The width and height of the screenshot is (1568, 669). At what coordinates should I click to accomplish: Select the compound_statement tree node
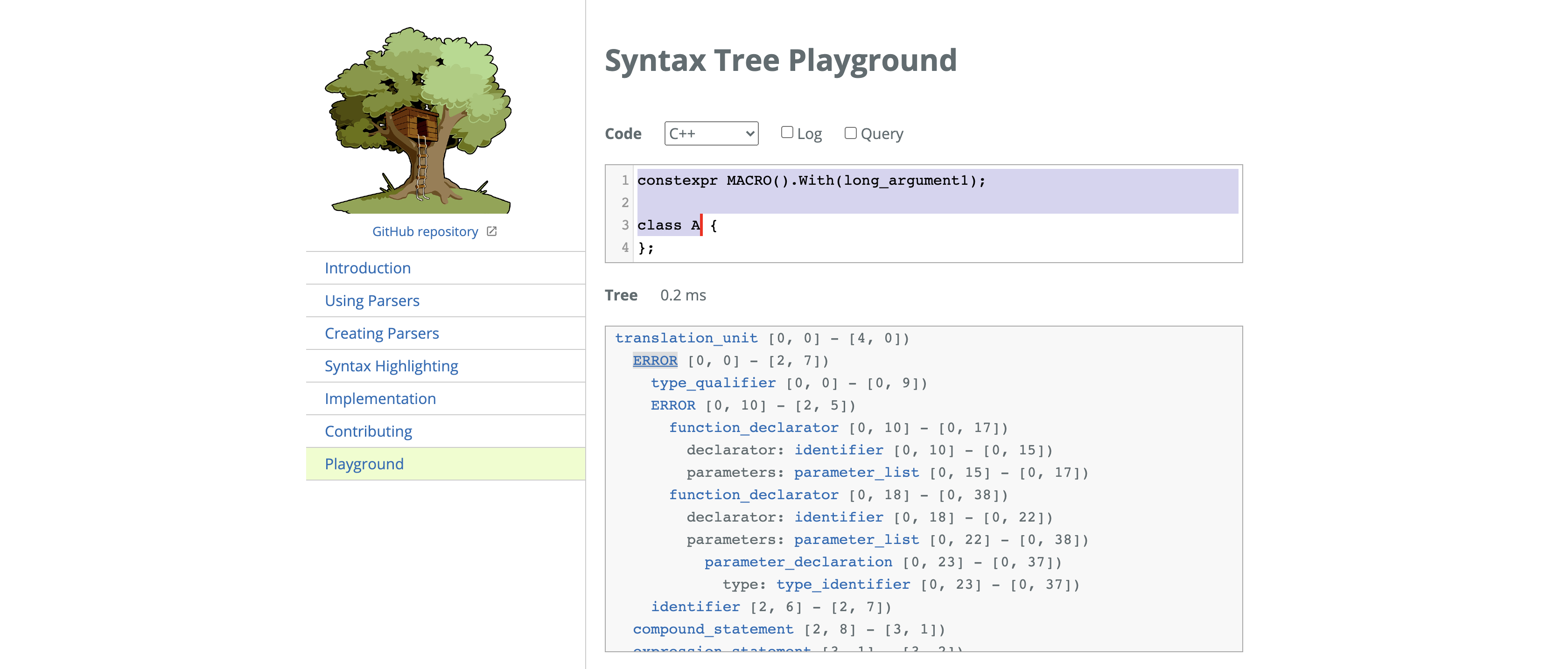(713, 629)
